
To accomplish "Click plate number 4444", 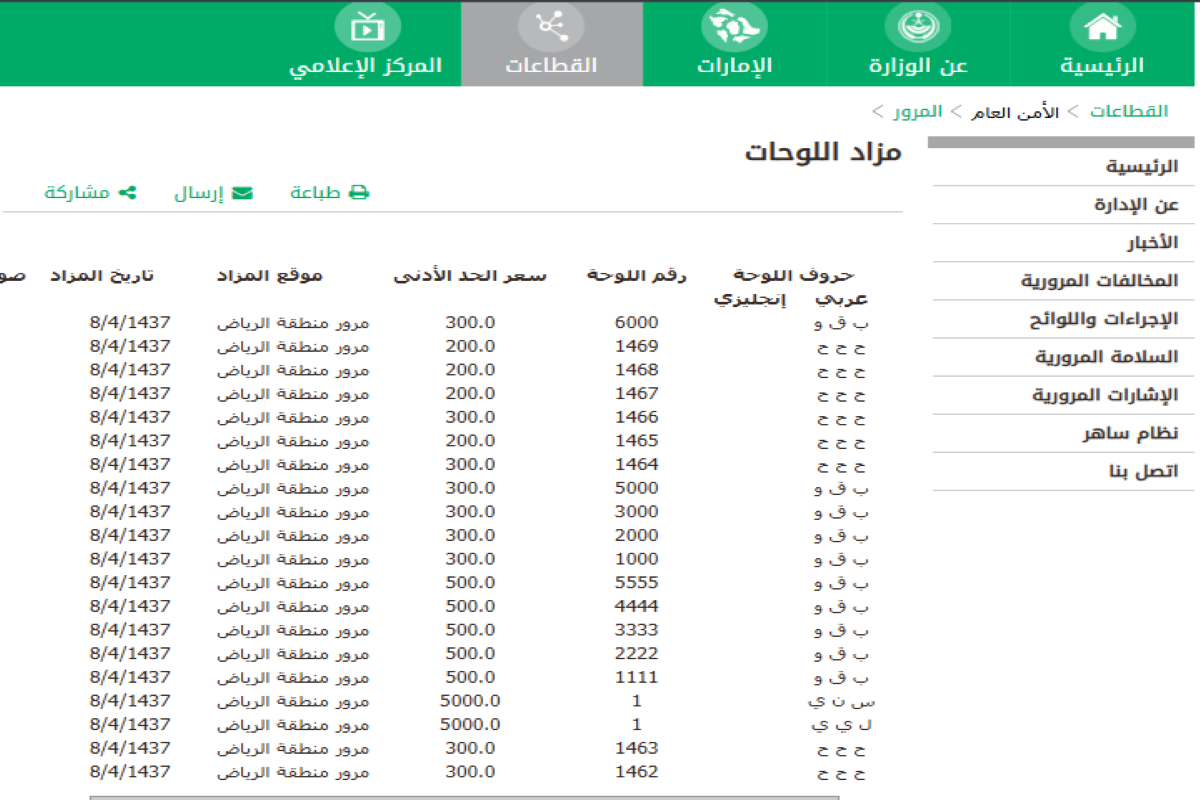I will (x=637, y=606).
